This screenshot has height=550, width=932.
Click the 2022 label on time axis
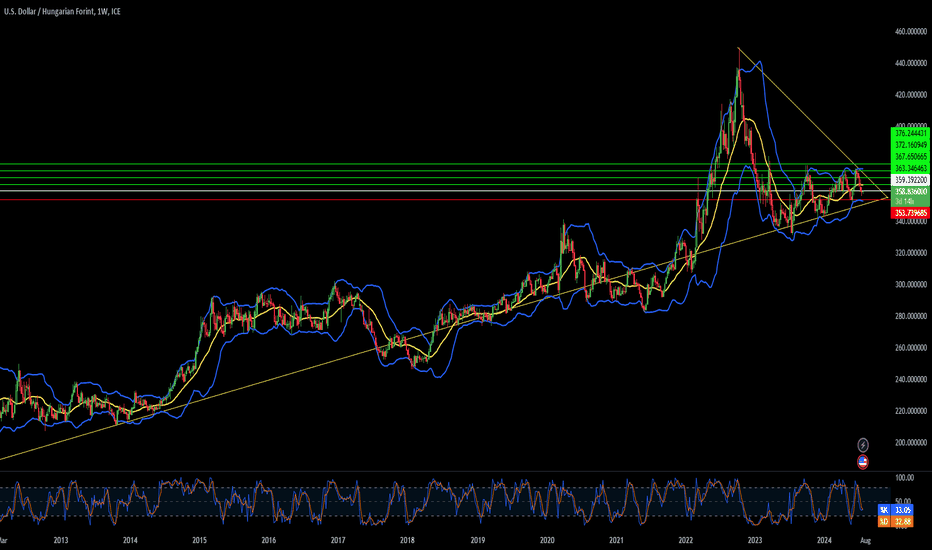(x=686, y=540)
